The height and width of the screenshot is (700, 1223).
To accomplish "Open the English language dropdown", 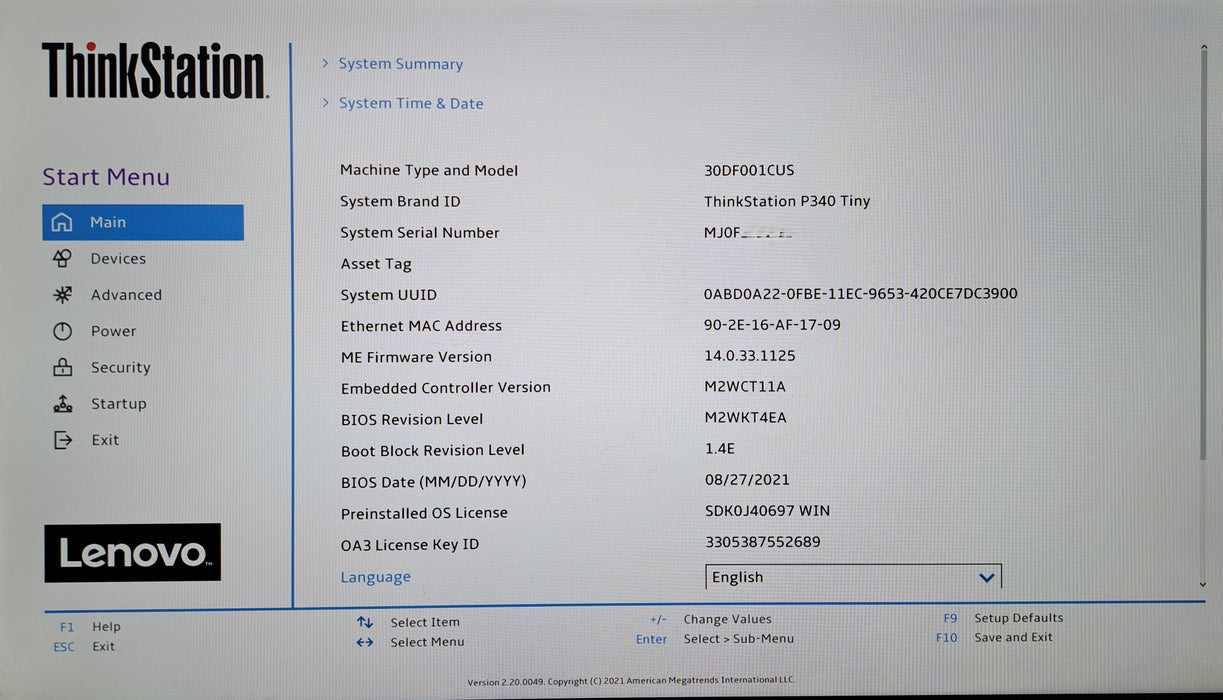I will click(853, 577).
